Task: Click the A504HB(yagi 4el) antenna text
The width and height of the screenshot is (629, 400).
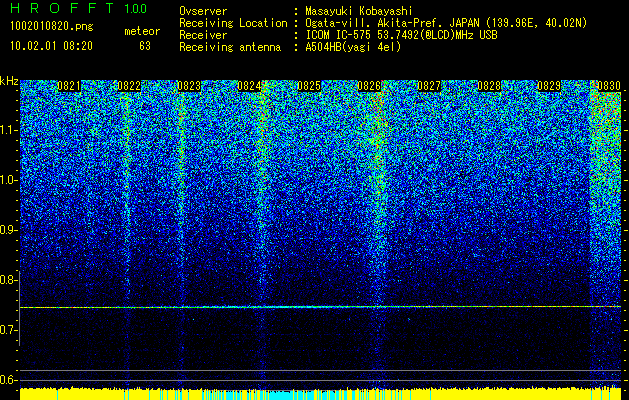Action: coord(353,47)
